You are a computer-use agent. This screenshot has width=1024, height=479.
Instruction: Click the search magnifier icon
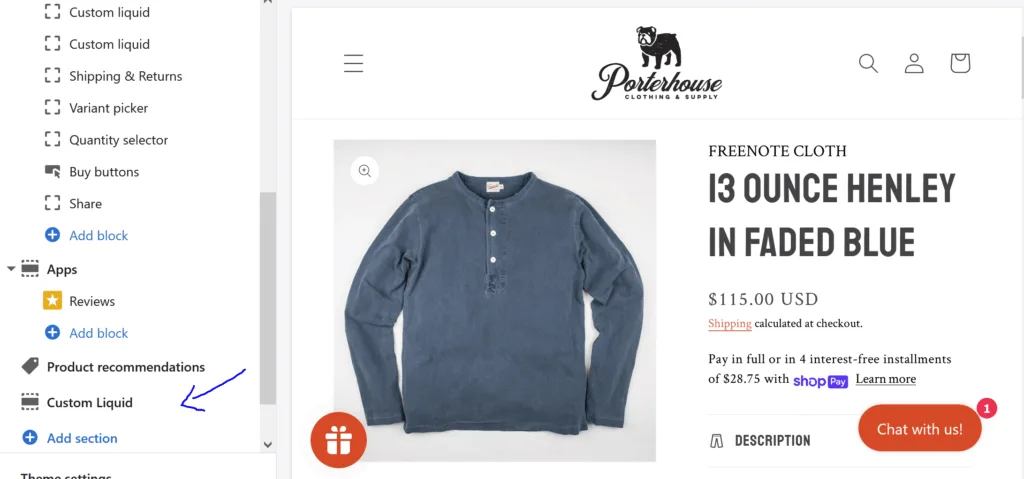coord(868,63)
